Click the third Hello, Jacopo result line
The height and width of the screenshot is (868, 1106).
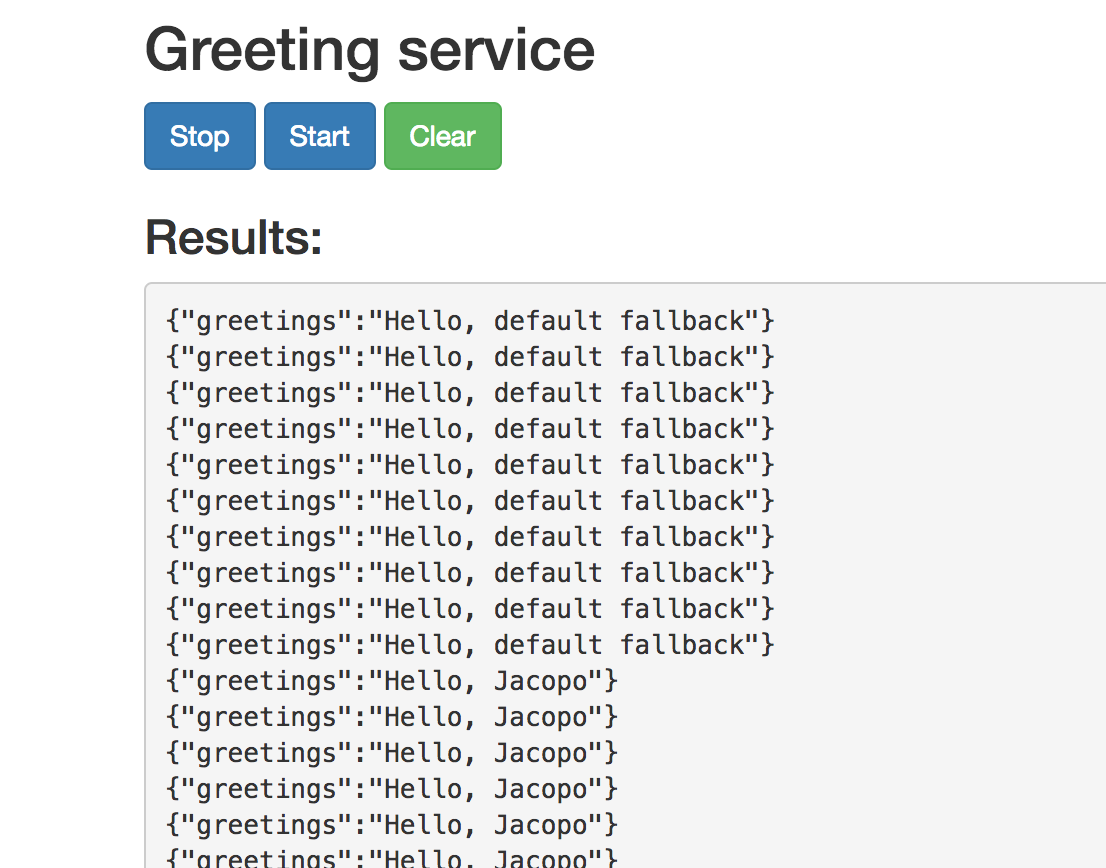(392, 753)
